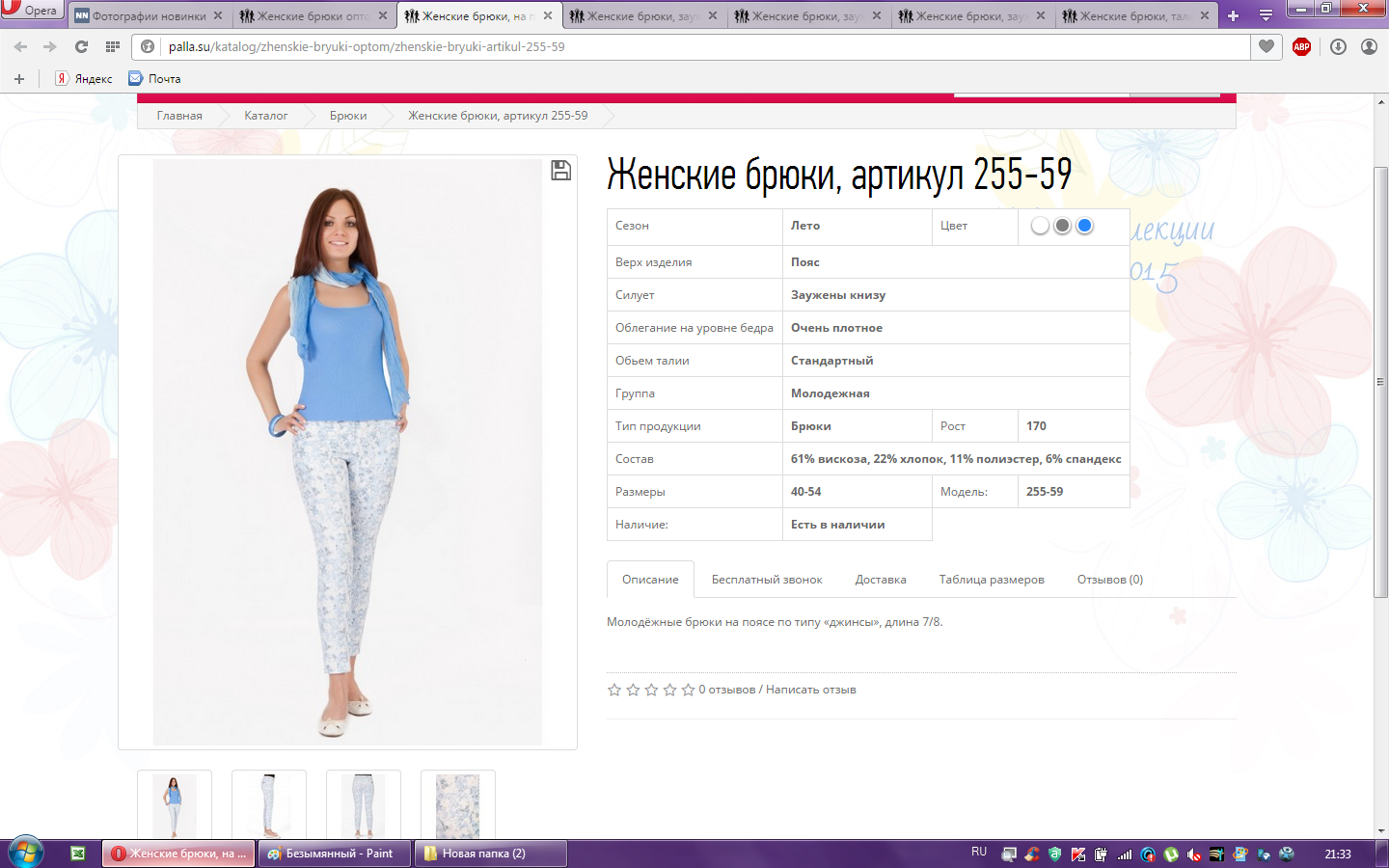The height and width of the screenshot is (868, 1389).
Task: Close the active Женские брюки, на п tab
Action: pos(548,15)
